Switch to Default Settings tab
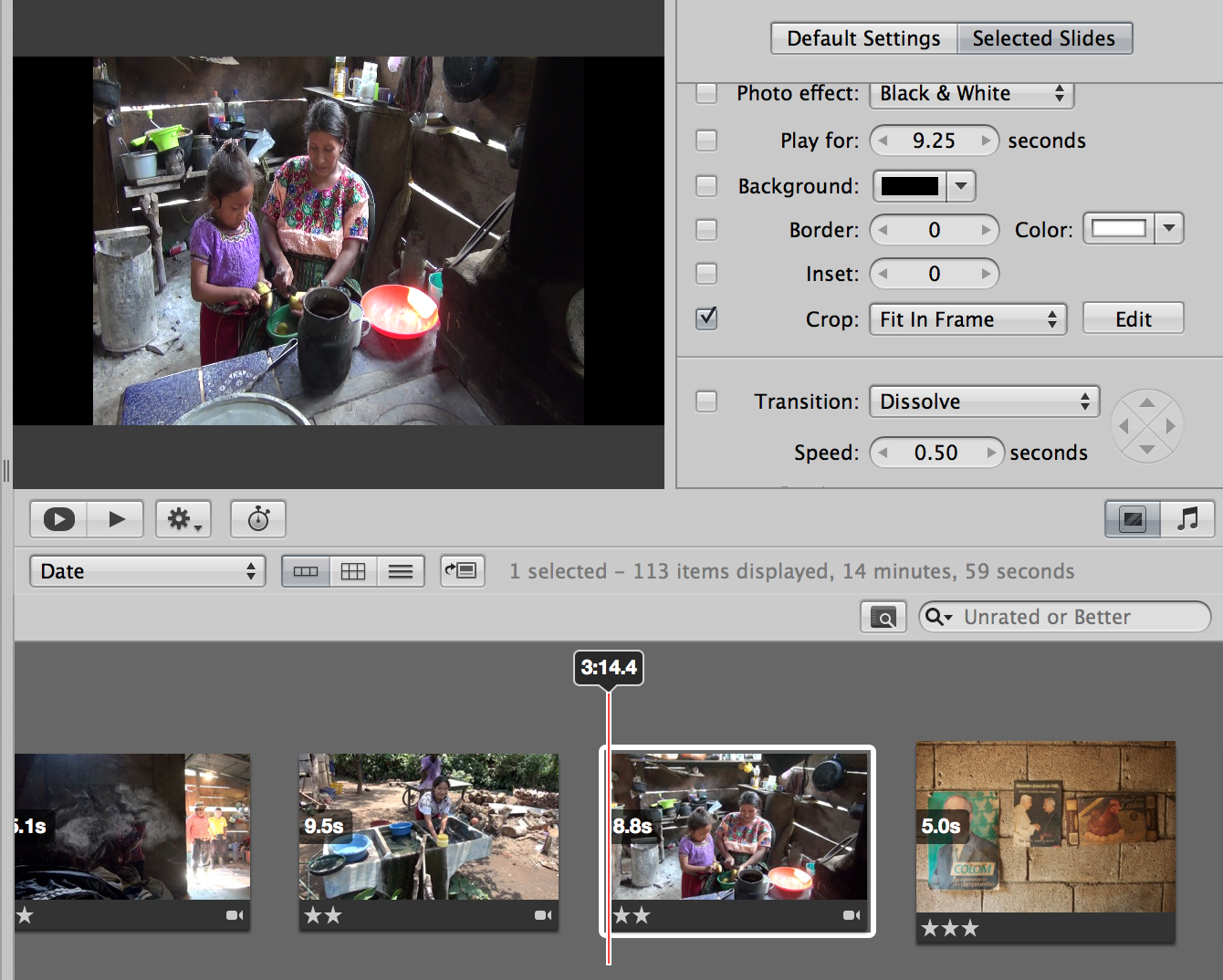This screenshot has width=1223, height=980. pyautogui.click(x=863, y=38)
